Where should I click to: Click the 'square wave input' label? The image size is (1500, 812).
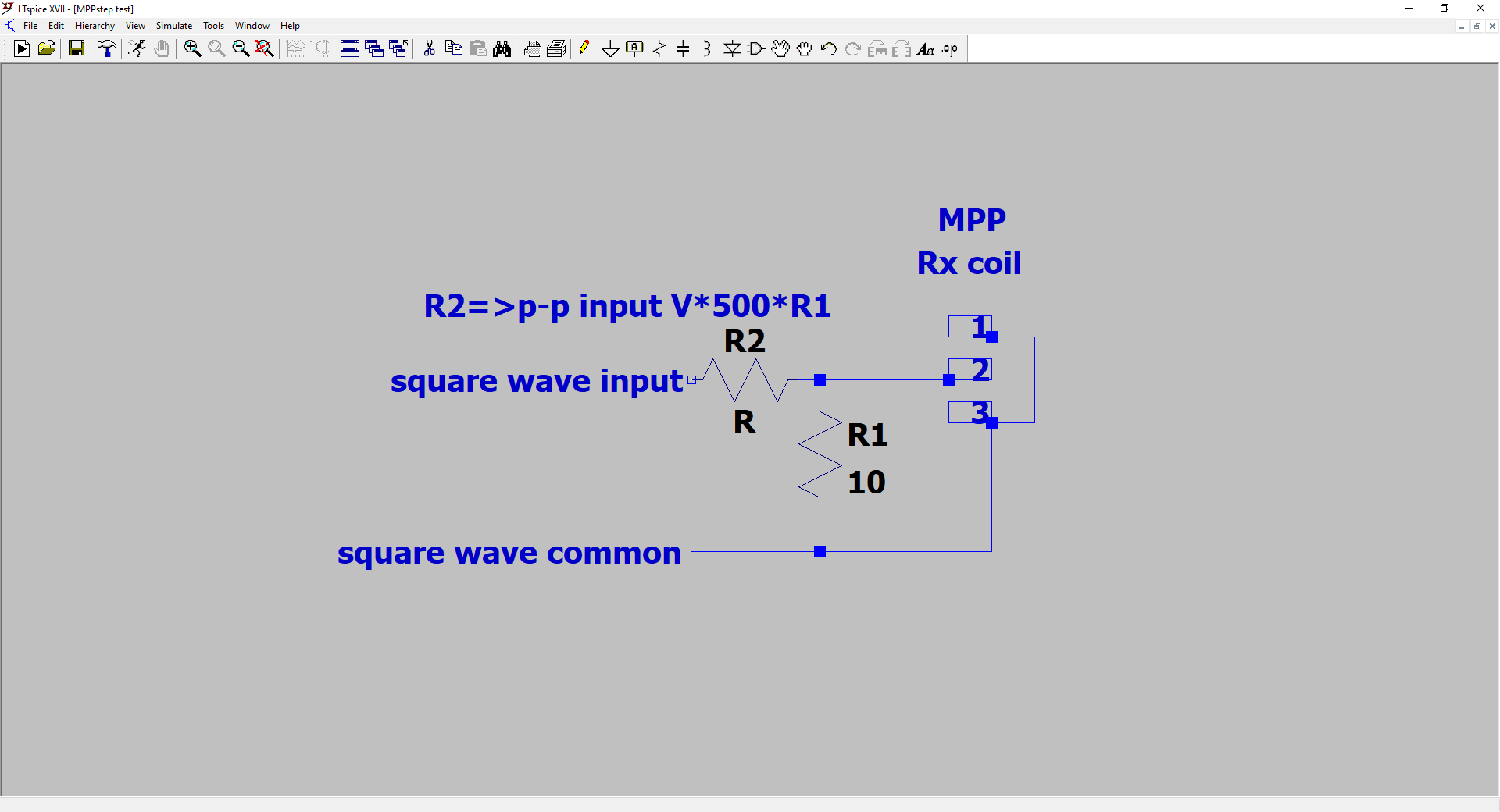click(x=537, y=381)
